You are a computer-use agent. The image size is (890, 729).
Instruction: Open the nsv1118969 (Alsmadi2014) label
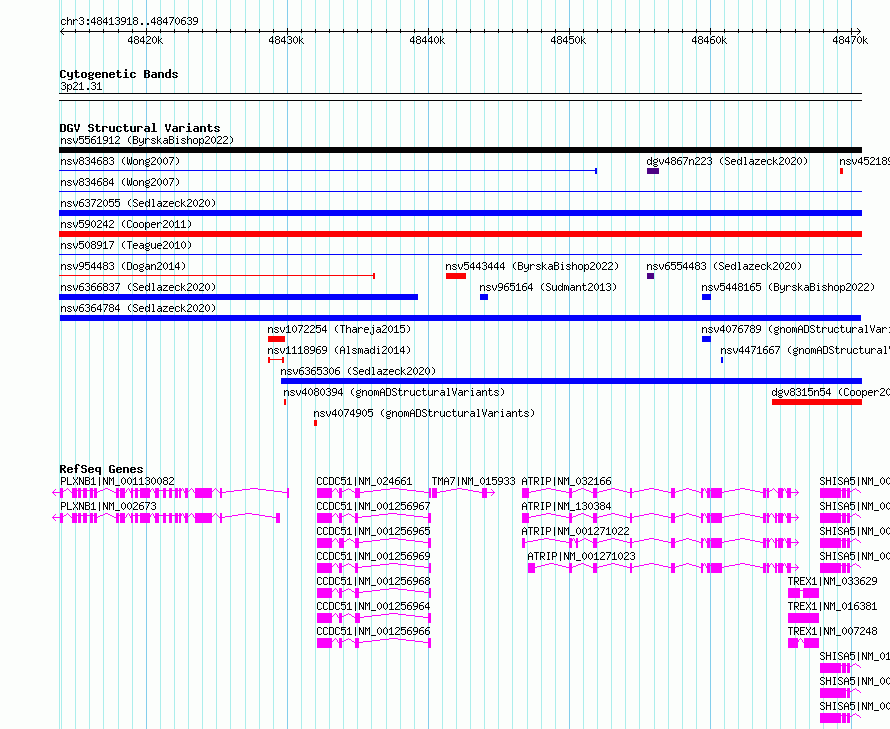339,350
